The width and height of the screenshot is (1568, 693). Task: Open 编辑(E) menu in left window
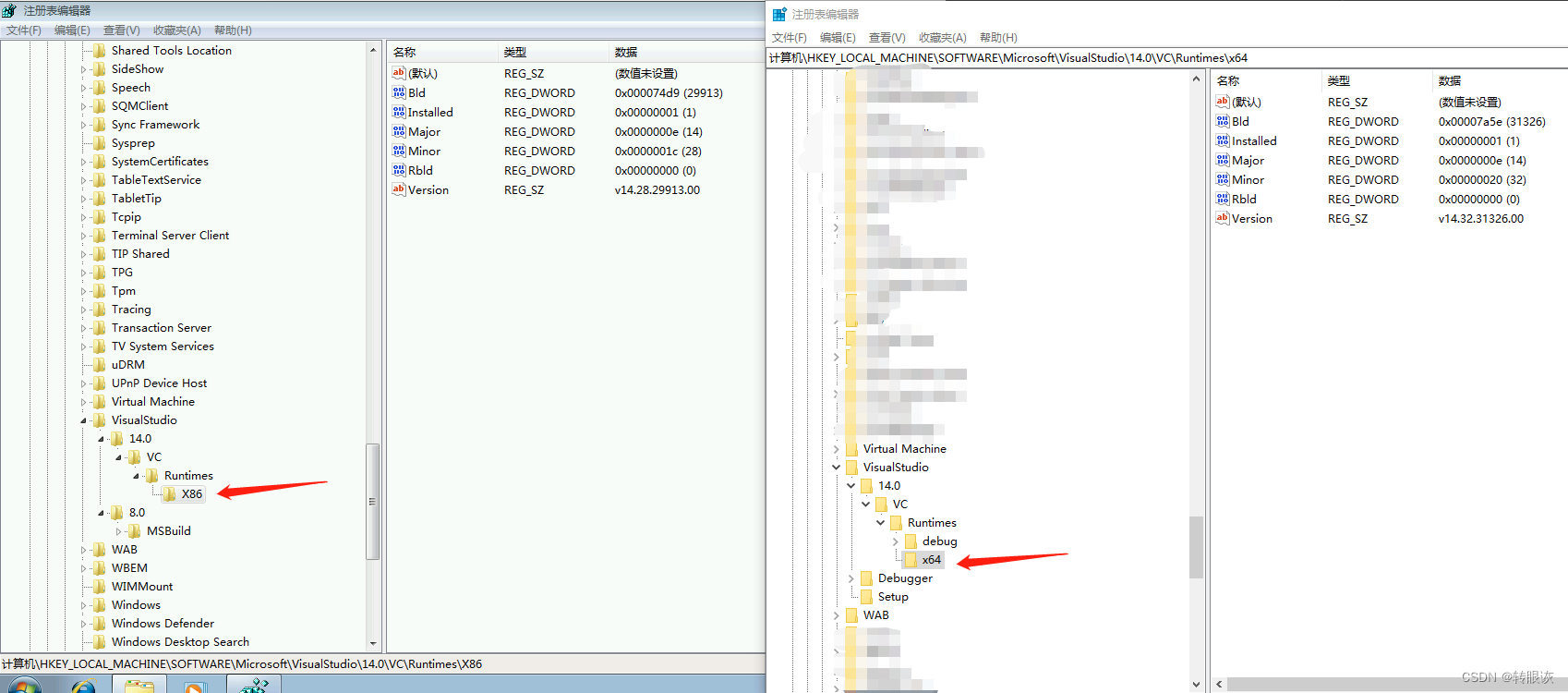[72, 30]
